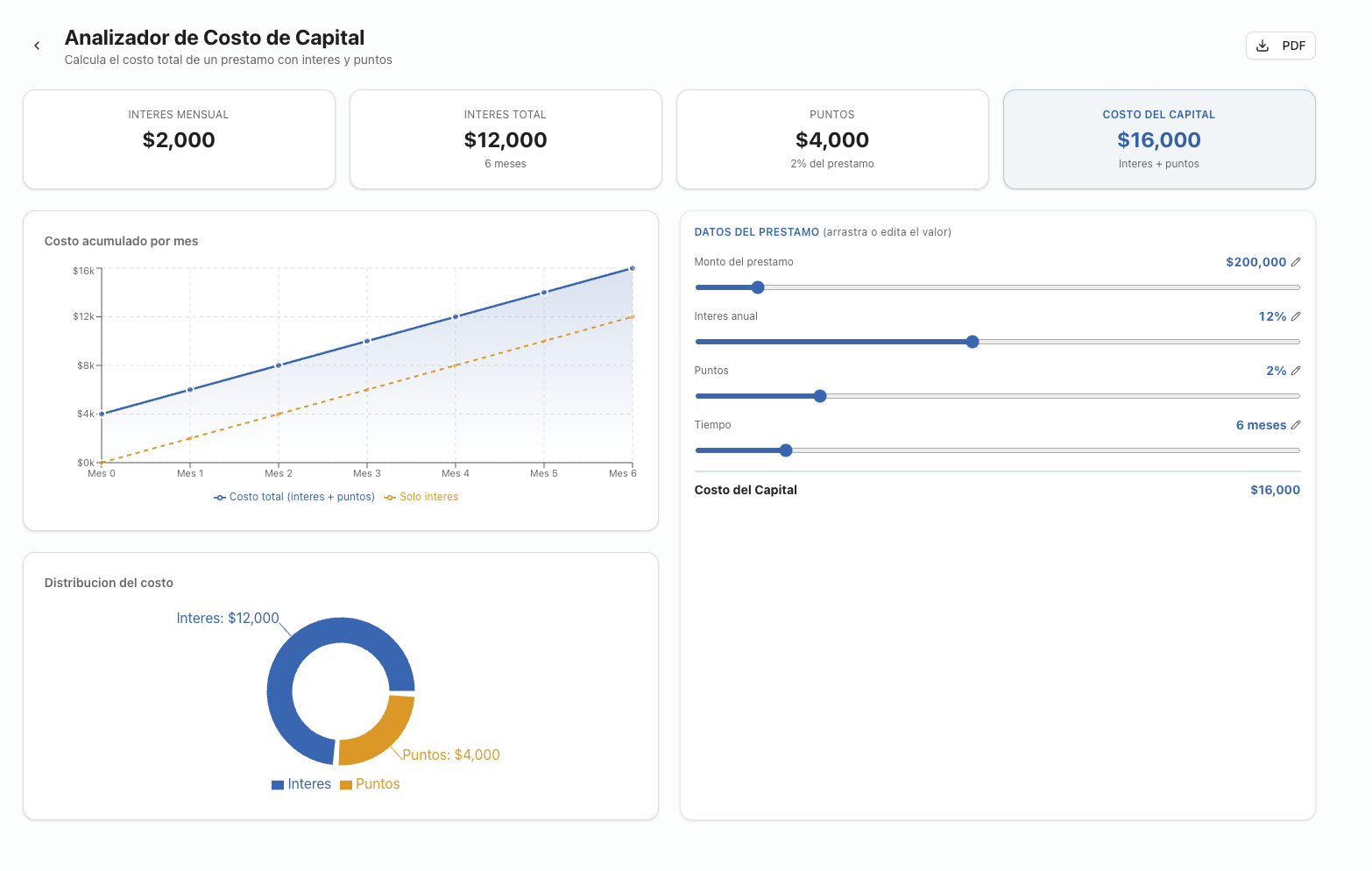Click the $200,000 loan amount value
1372x871 pixels.
(x=1255, y=262)
